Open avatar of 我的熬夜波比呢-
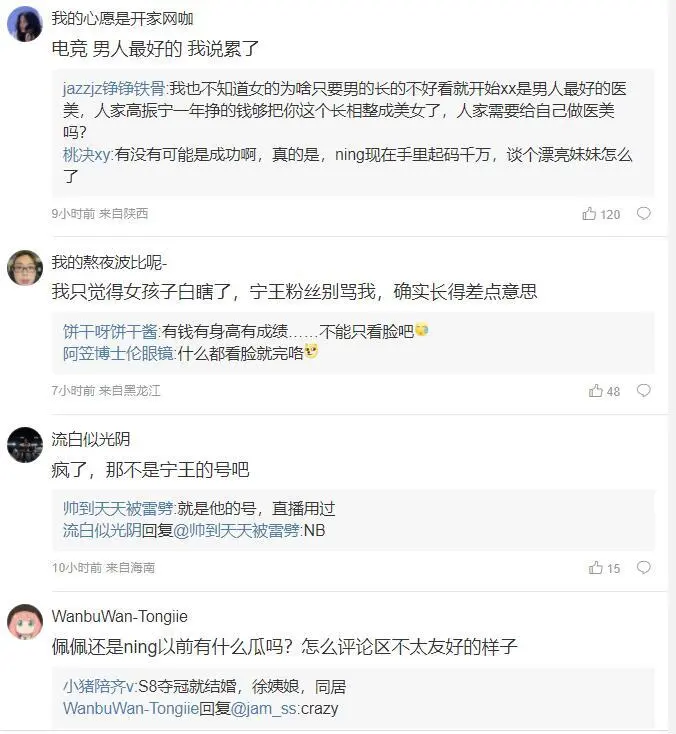The height and width of the screenshot is (734, 676). point(24,268)
